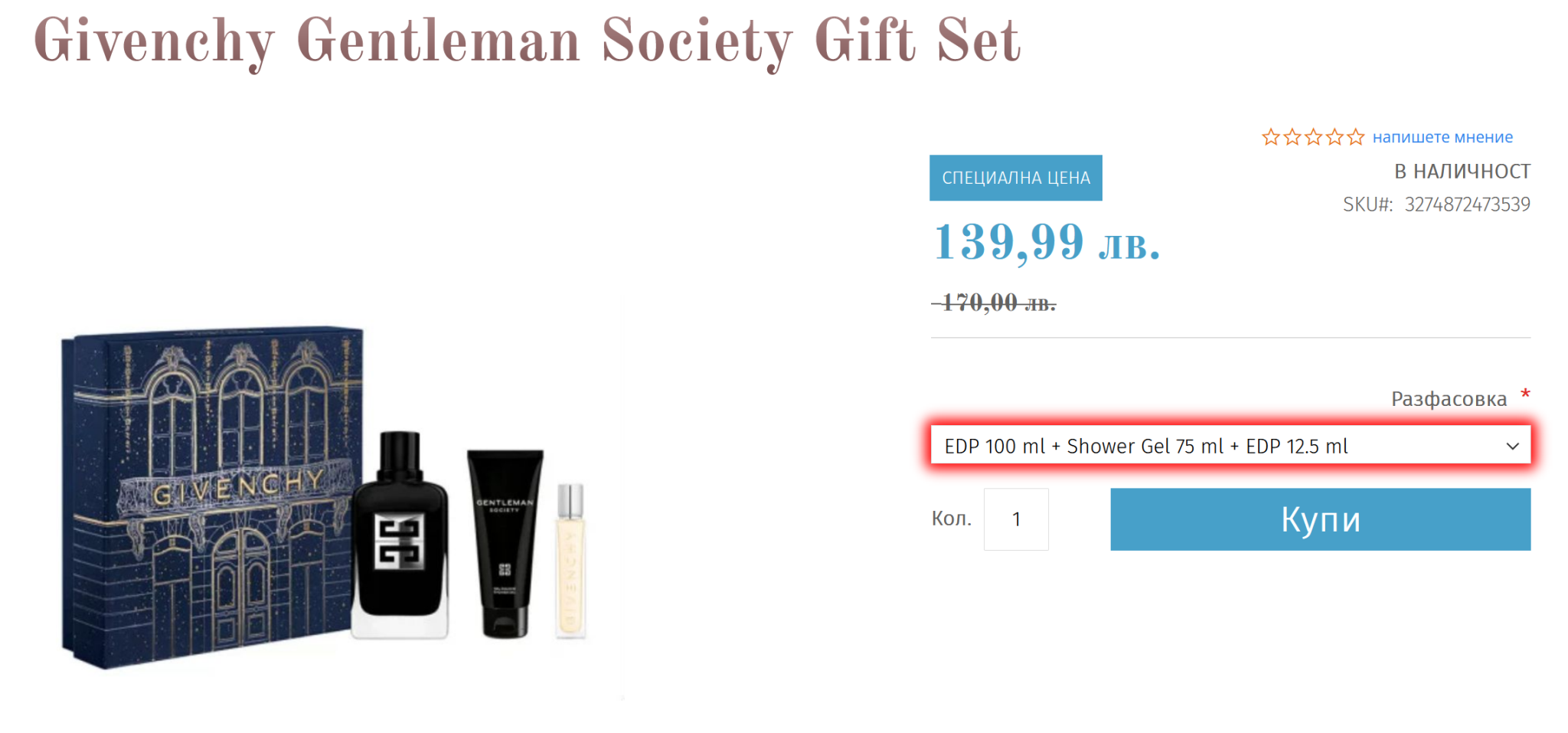Click the В НАЛИЧНОСТ availability text

tap(1462, 172)
